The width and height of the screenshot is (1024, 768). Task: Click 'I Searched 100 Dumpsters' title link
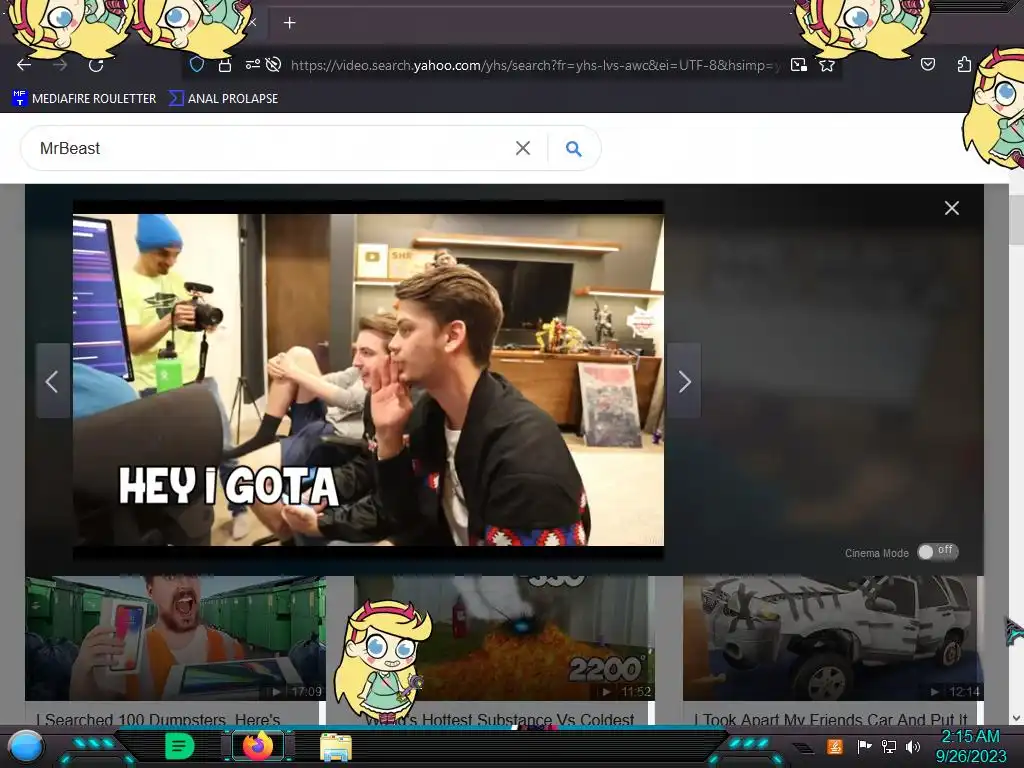point(158,719)
